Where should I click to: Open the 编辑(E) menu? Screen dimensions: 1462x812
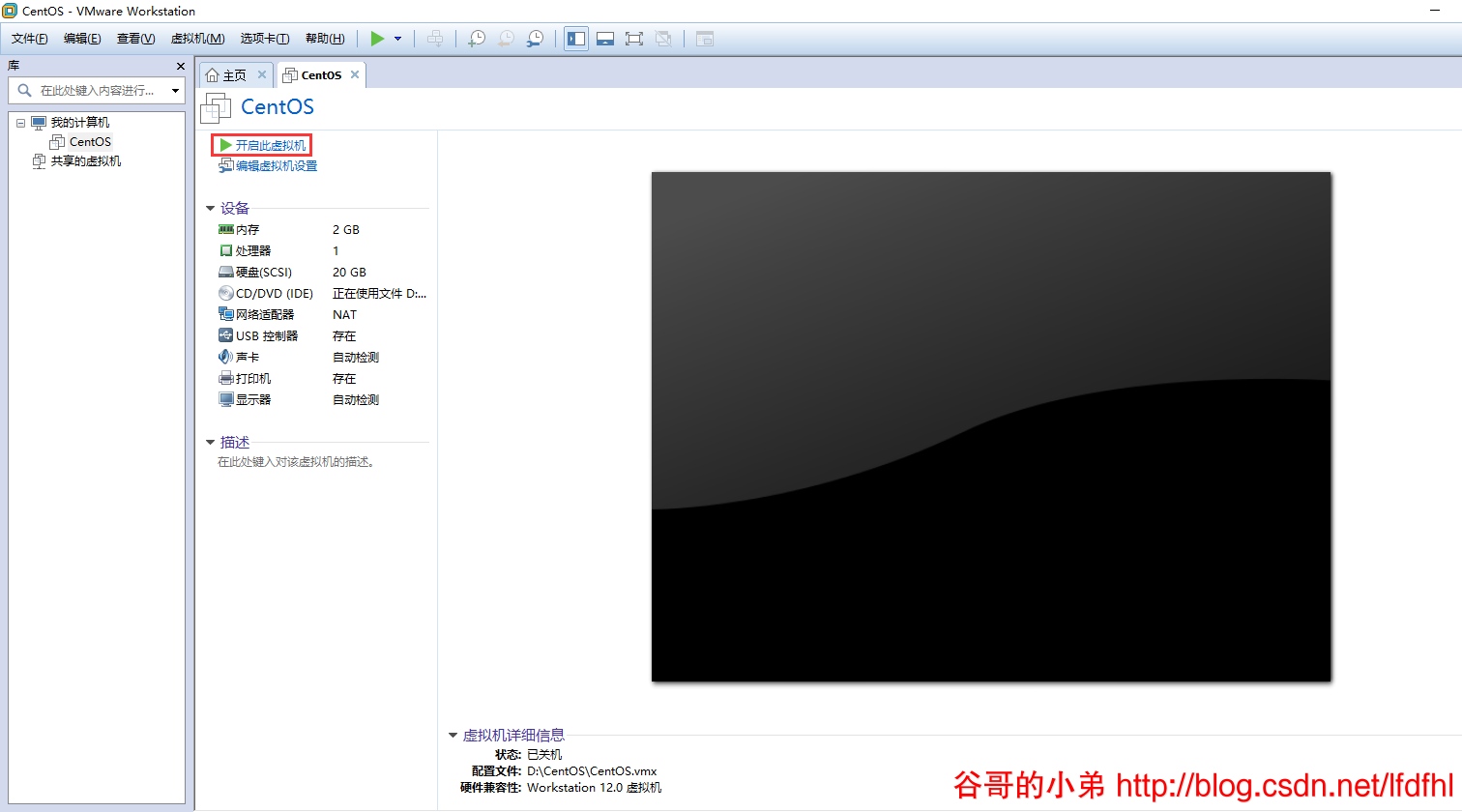82,39
